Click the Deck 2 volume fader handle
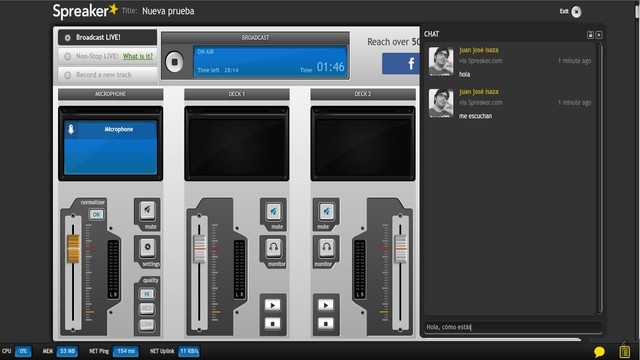Viewport: 640px width, 360px height. pos(400,249)
